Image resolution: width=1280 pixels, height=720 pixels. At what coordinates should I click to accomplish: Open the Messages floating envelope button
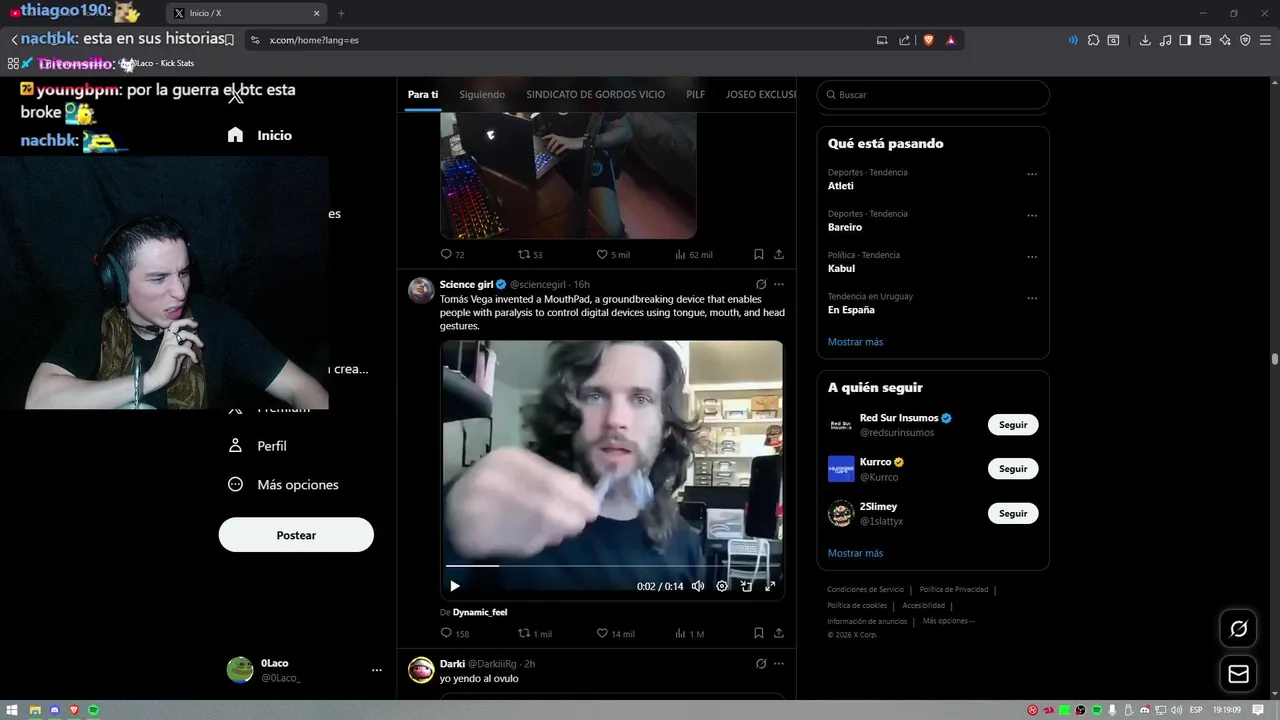tap(1238, 674)
